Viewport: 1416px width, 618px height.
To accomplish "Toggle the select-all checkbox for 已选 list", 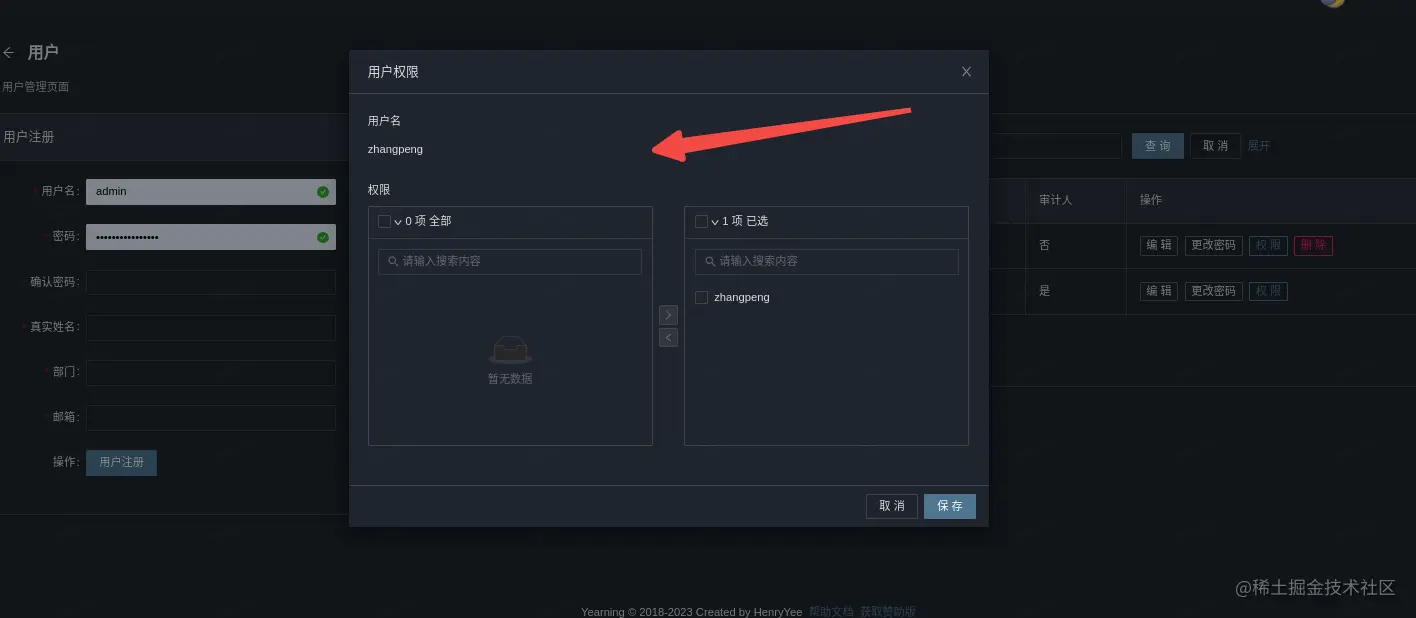I will click(x=701, y=221).
